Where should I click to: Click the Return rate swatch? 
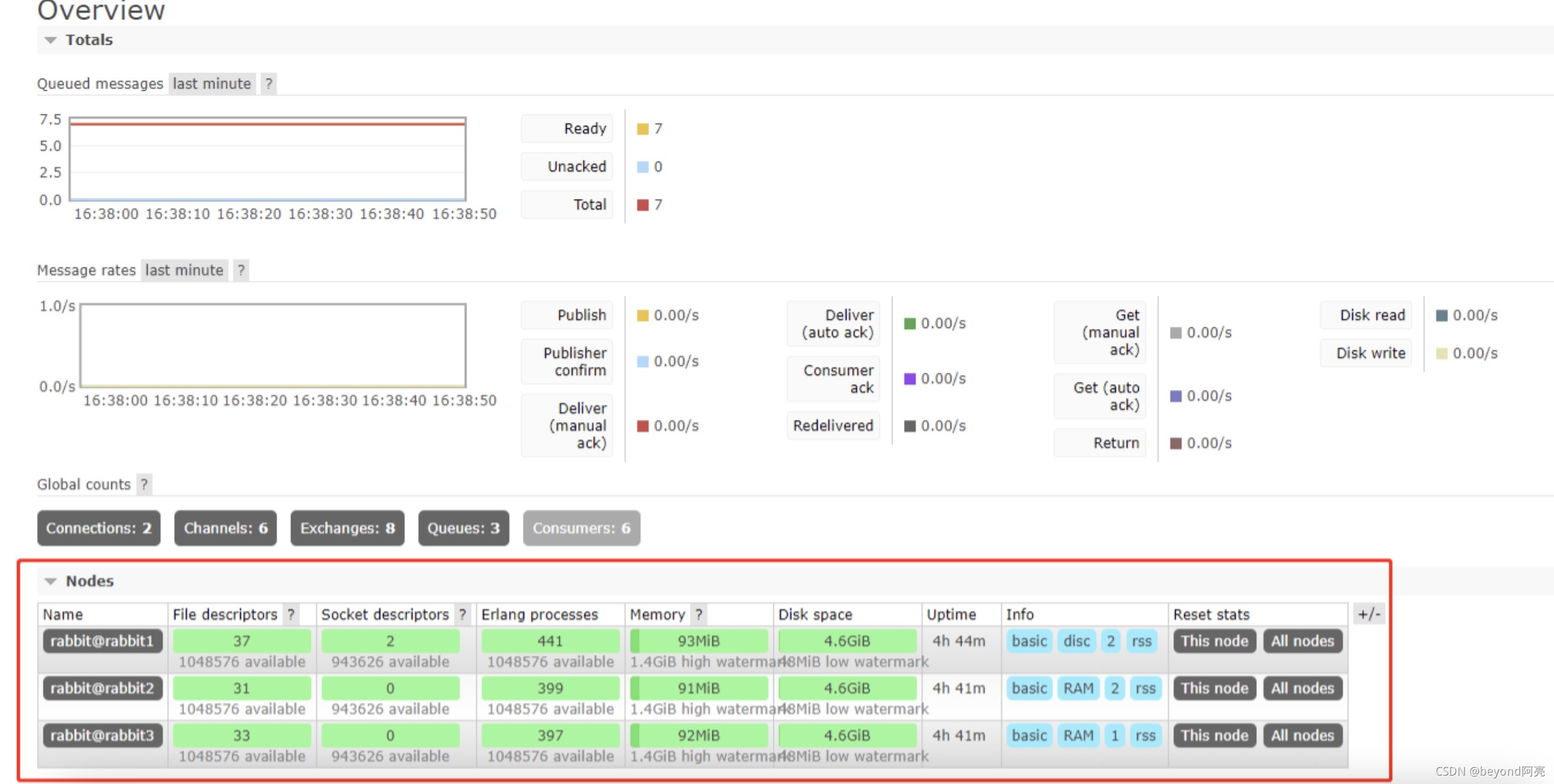(x=1176, y=443)
